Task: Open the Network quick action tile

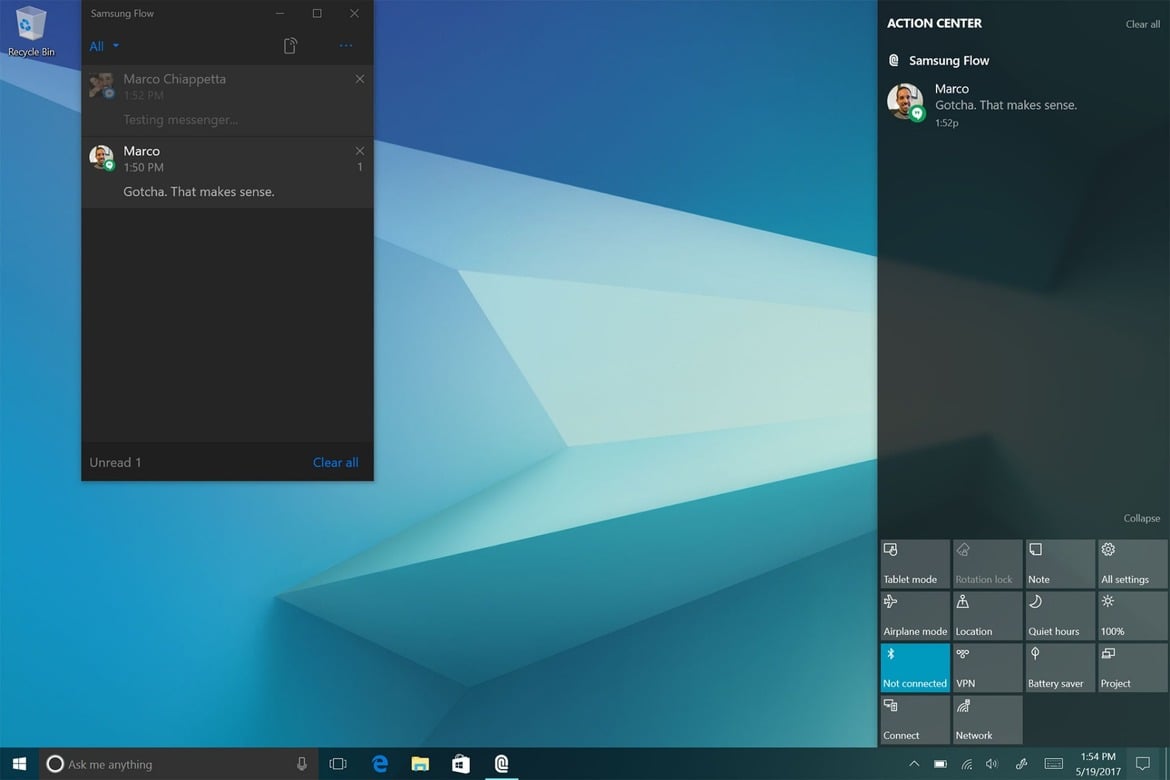Action: tap(987, 720)
